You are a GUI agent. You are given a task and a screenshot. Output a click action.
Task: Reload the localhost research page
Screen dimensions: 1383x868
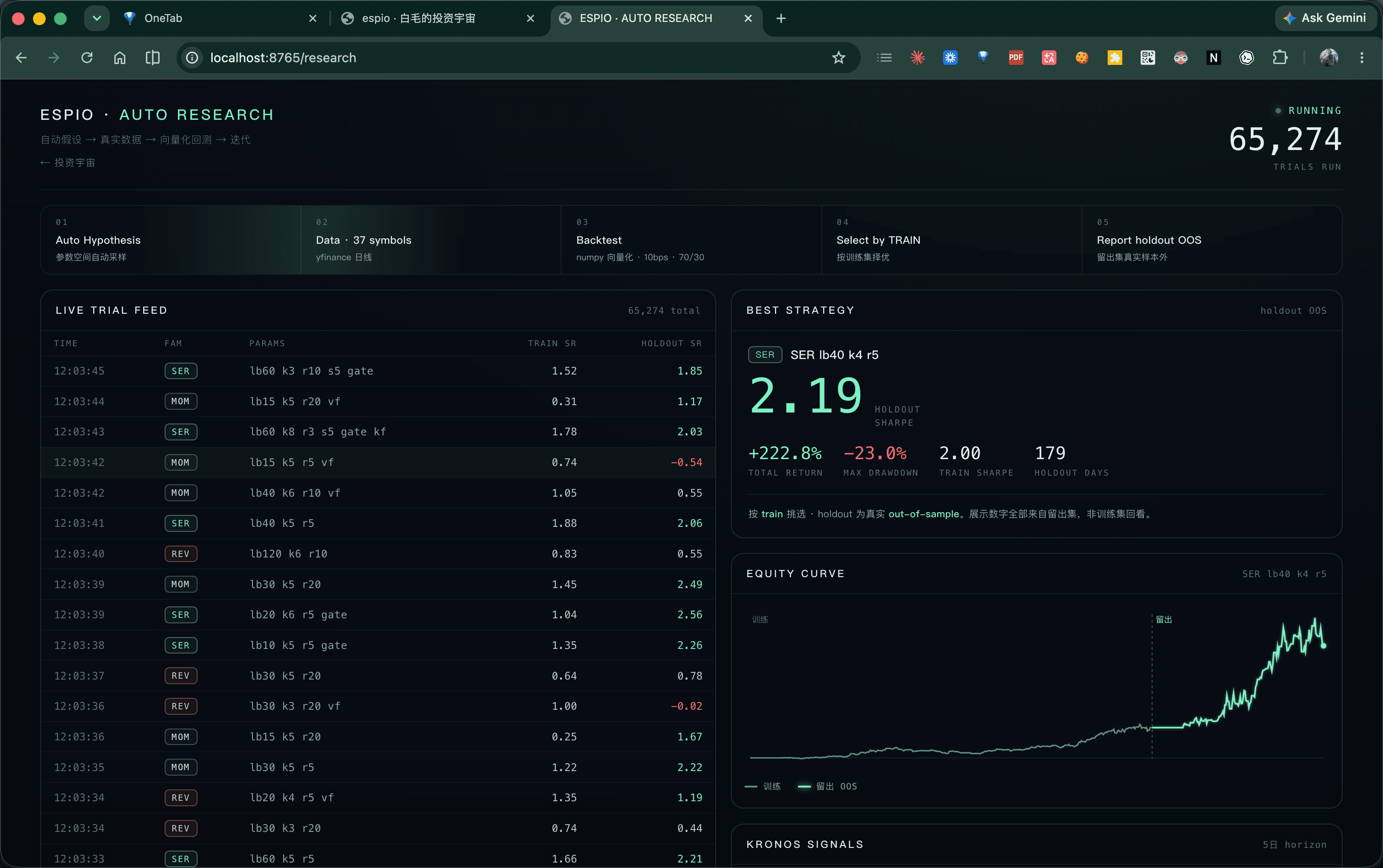tap(87, 58)
